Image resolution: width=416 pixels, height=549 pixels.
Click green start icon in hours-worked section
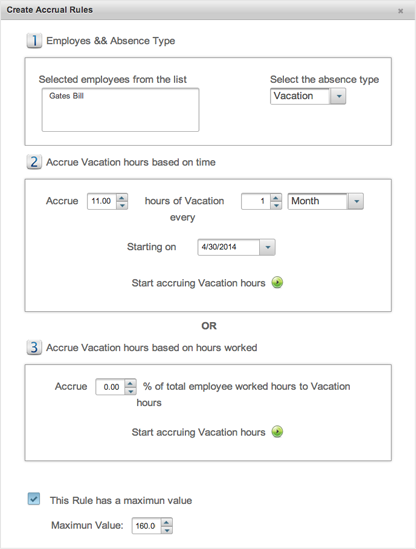[277, 431]
